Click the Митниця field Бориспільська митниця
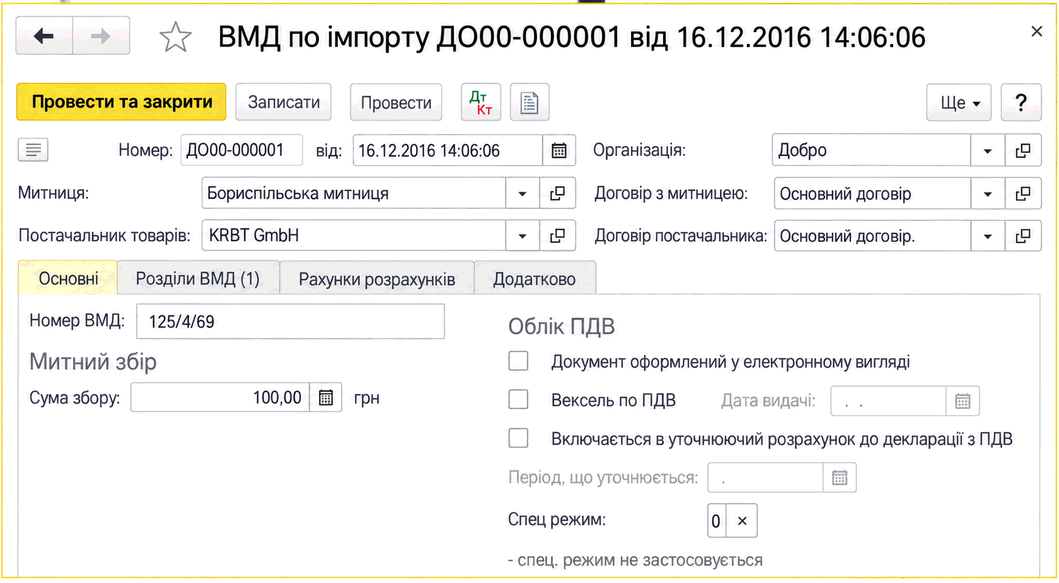Viewport: 1059px width, 583px height. tap(354, 193)
